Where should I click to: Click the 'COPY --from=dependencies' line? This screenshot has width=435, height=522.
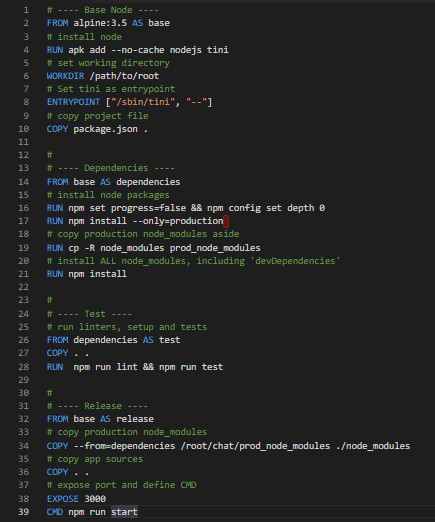pos(228,446)
